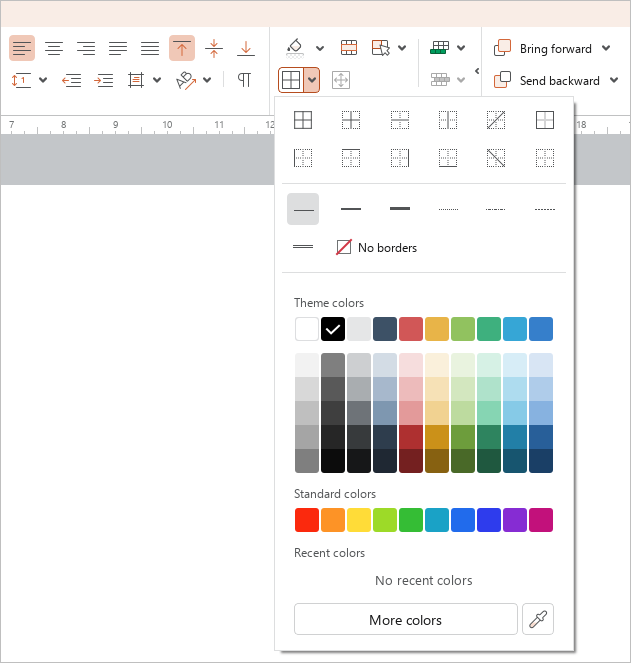Open line spacing dropdown arrow

(x=43, y=80)
